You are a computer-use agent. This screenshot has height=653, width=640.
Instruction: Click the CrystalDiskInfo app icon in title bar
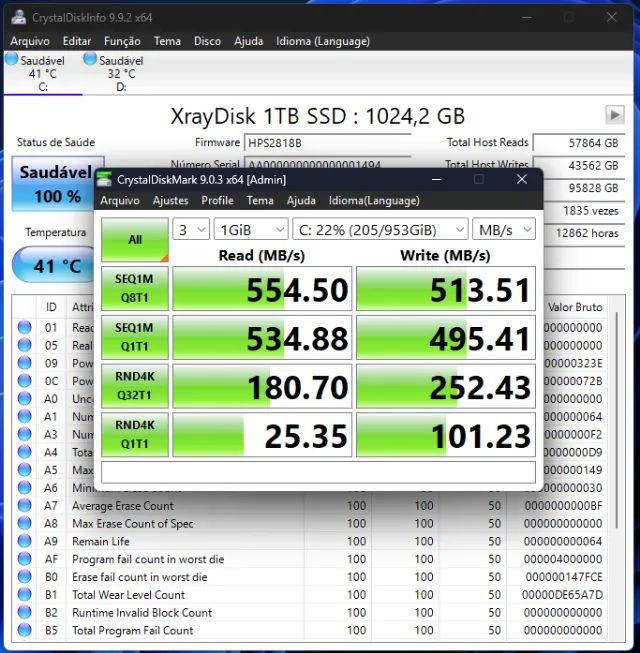tap(18, 17)
